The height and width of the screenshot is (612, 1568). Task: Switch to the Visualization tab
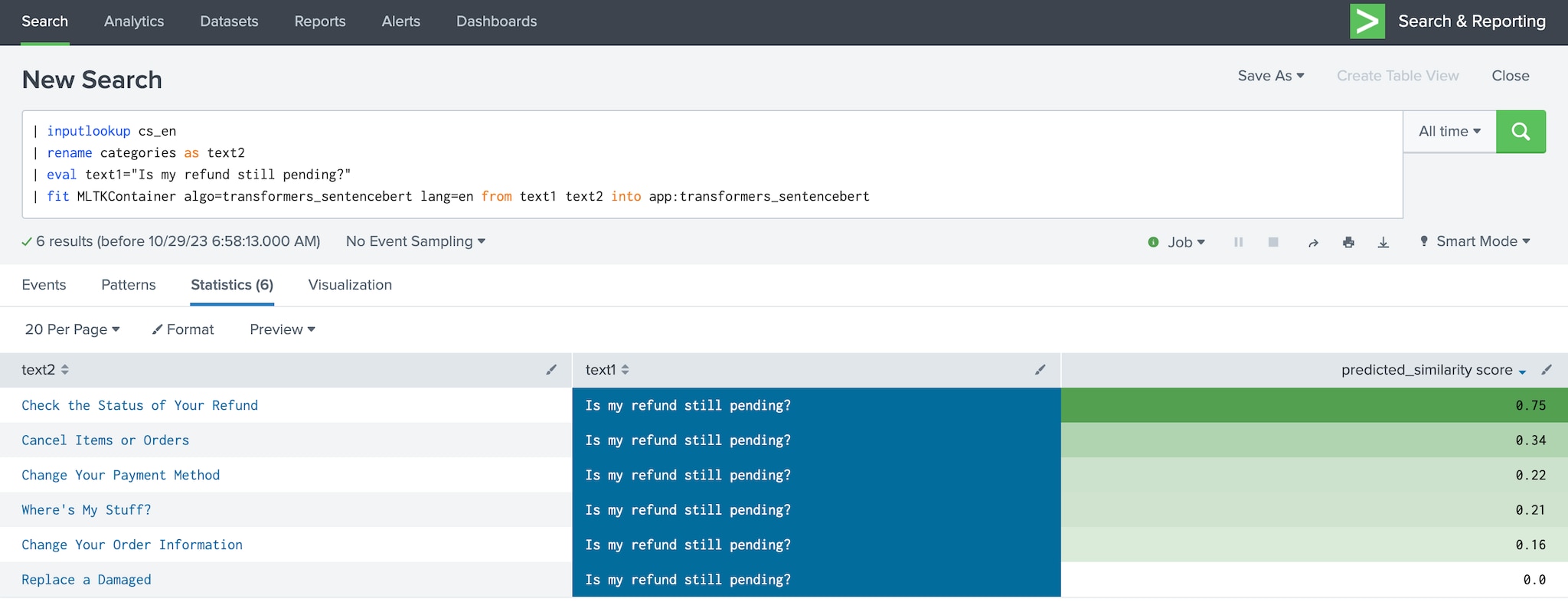click(x=350, y=285)
